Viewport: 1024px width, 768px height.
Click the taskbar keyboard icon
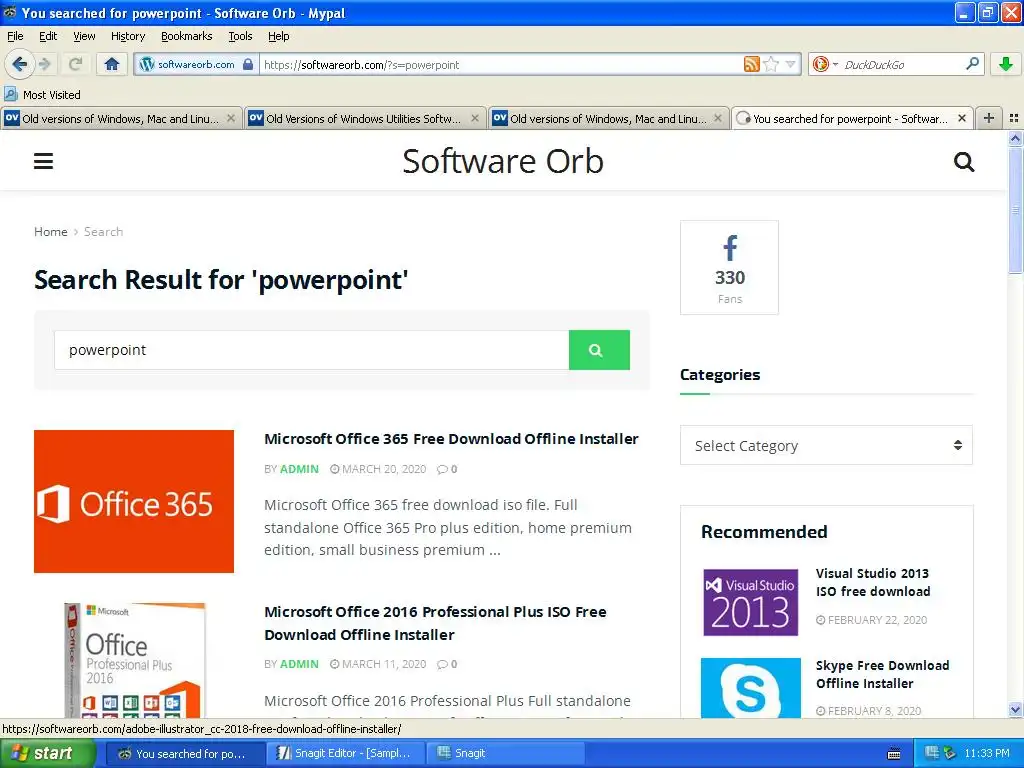pyautogui.click(x=894, y=754)
